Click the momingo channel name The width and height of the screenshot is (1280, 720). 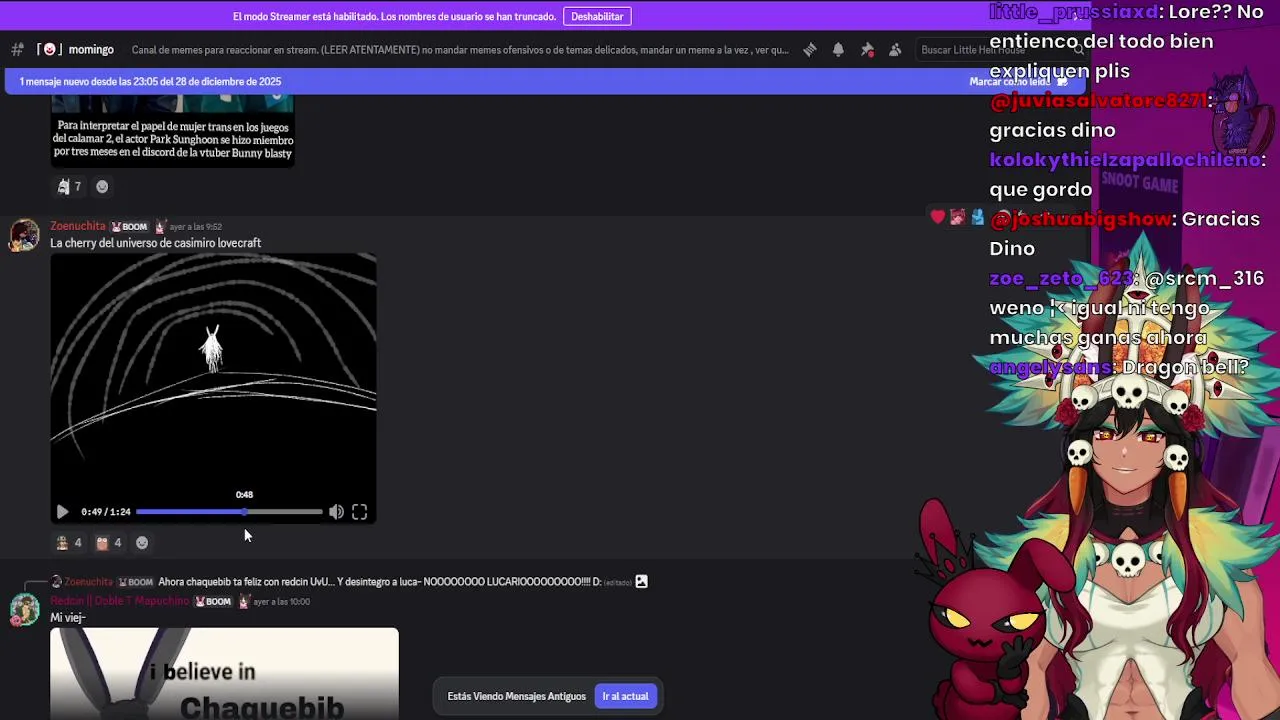point(91,50)
